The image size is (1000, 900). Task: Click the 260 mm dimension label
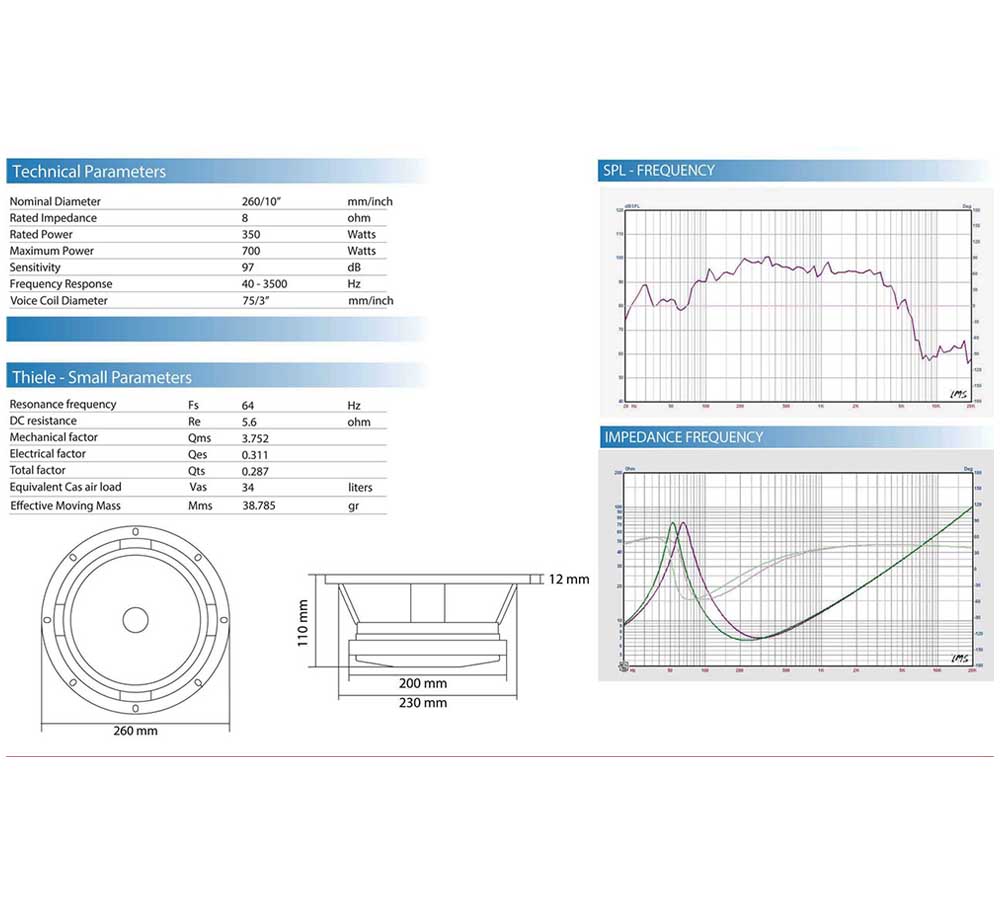point(135,731)
